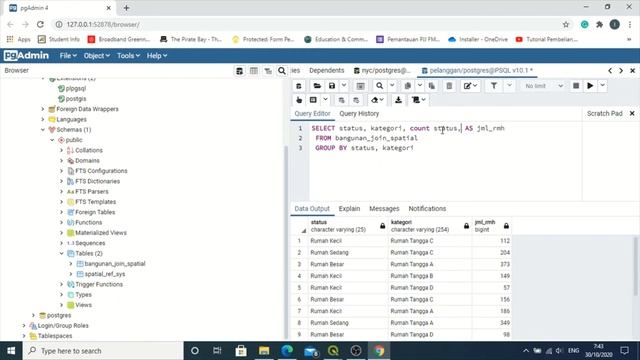The image size is (640, 360).
Task: Expand the Functions tree node
Action: pos(62,222)
